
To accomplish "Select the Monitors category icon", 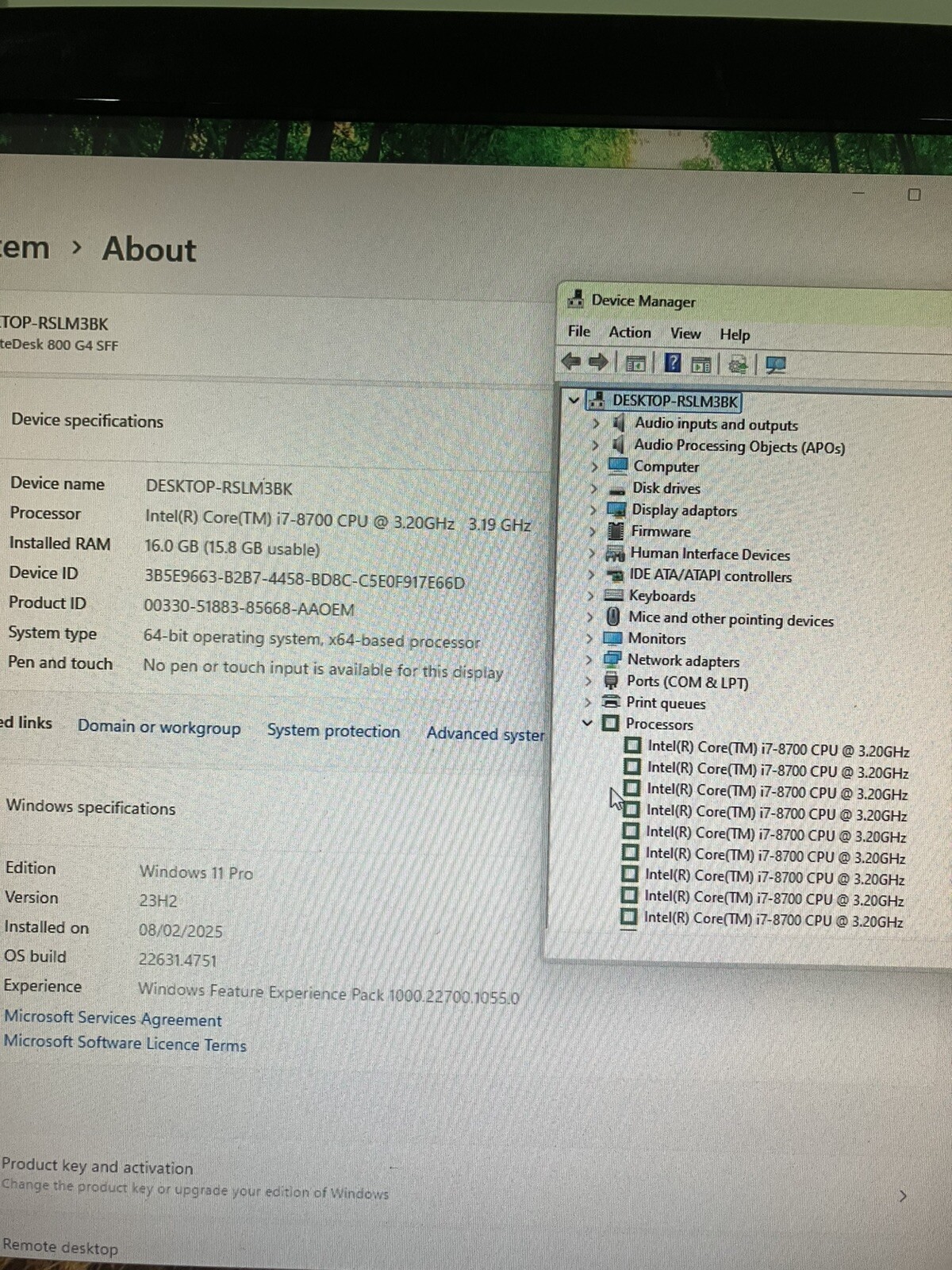I will pyautogui.click(x=612, y=637).
